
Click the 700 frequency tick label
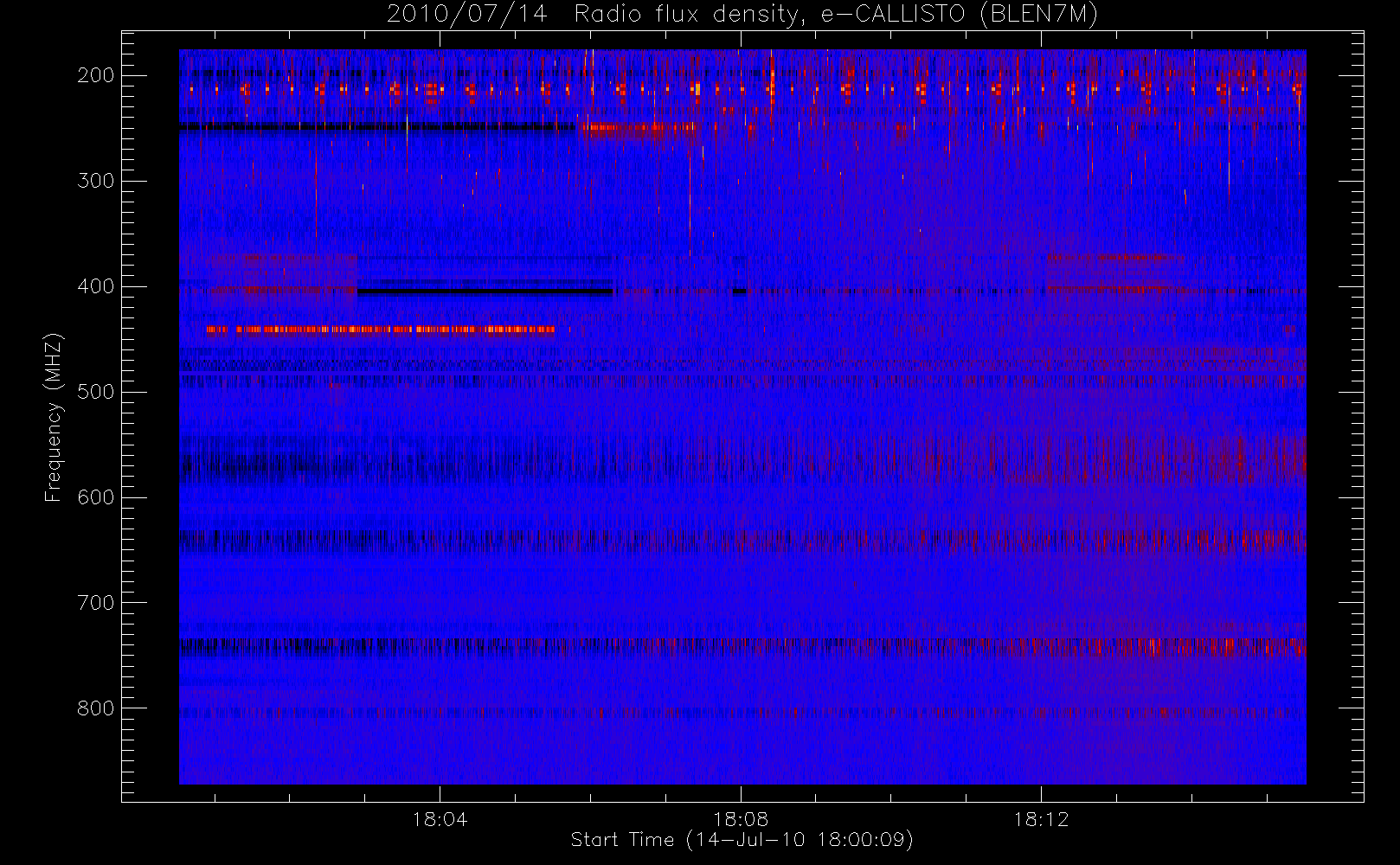click(x=95, y=603)
